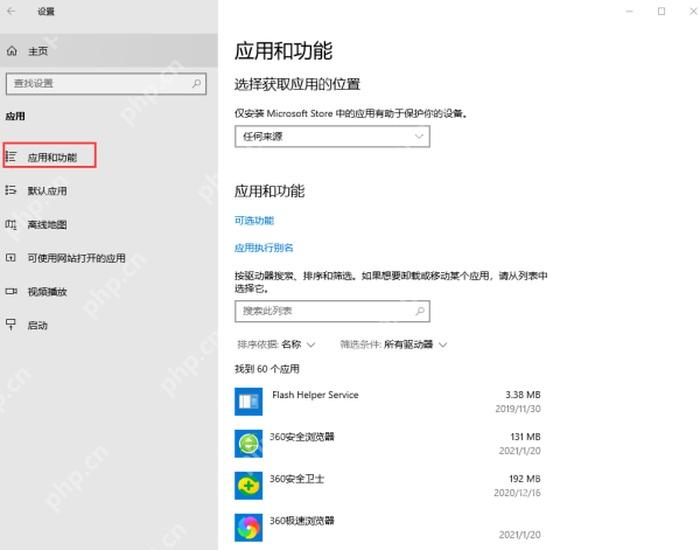Click the 搜索此列表 search field
The width and height of the screenshot is (700, 550).
pyautogui.click(x=332, y=311)
